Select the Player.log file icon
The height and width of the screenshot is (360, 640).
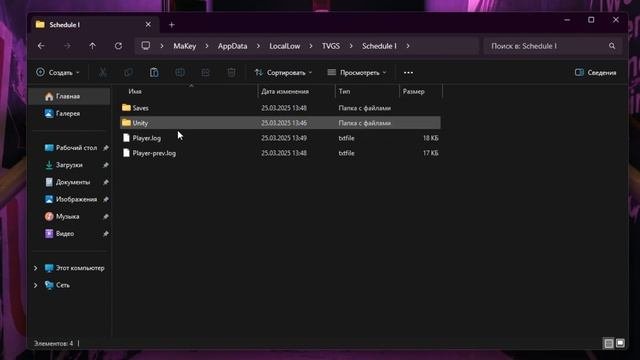[x=126, y=138]
